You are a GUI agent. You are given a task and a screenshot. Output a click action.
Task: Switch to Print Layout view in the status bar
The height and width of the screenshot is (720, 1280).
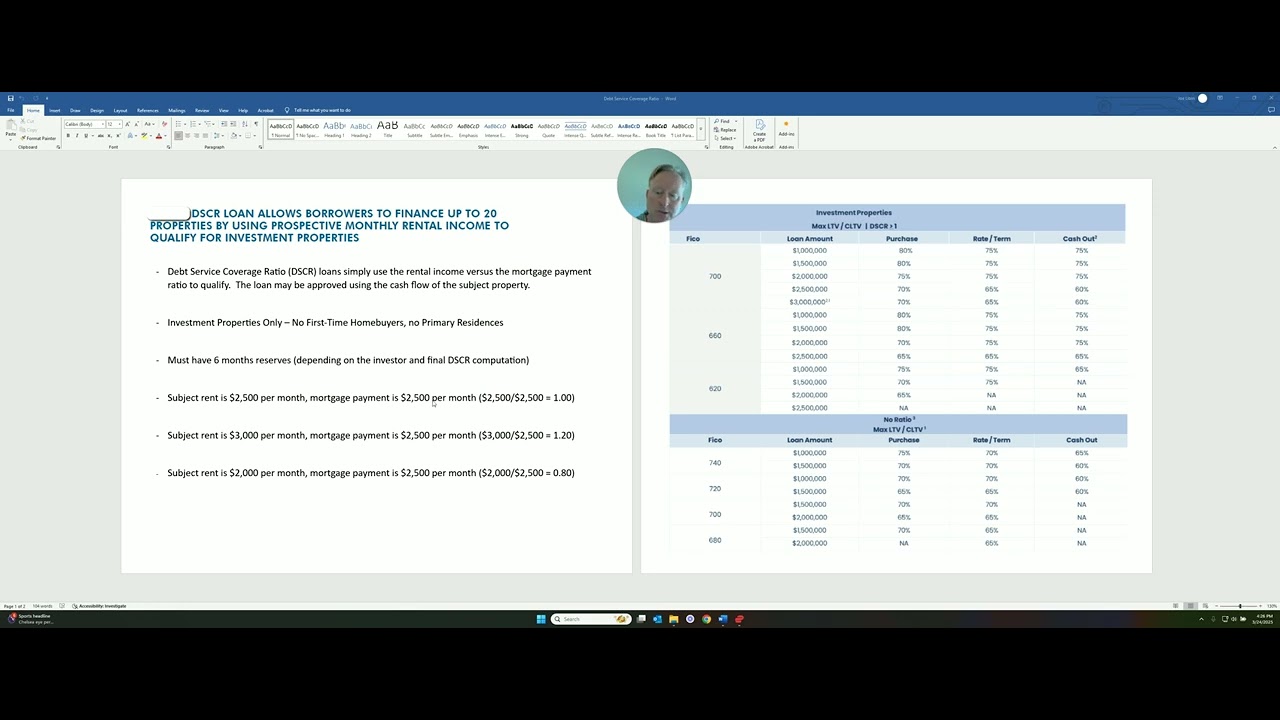click(1190, 606)
